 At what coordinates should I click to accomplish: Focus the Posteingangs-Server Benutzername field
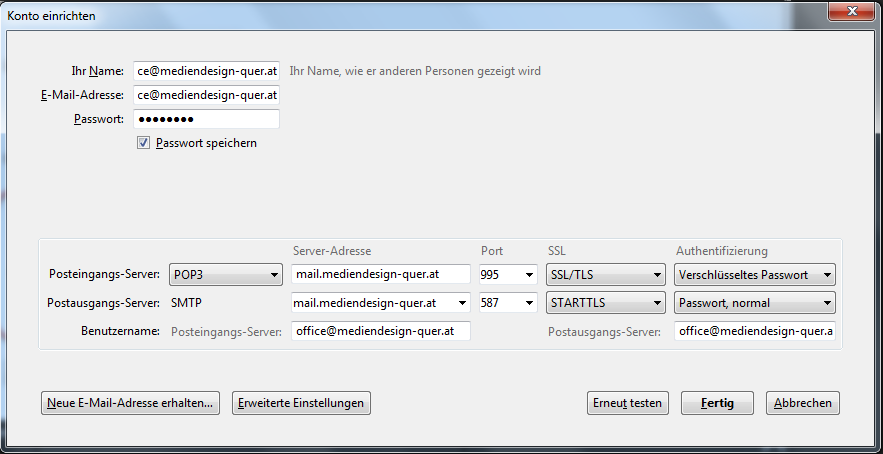pos(381,331)
